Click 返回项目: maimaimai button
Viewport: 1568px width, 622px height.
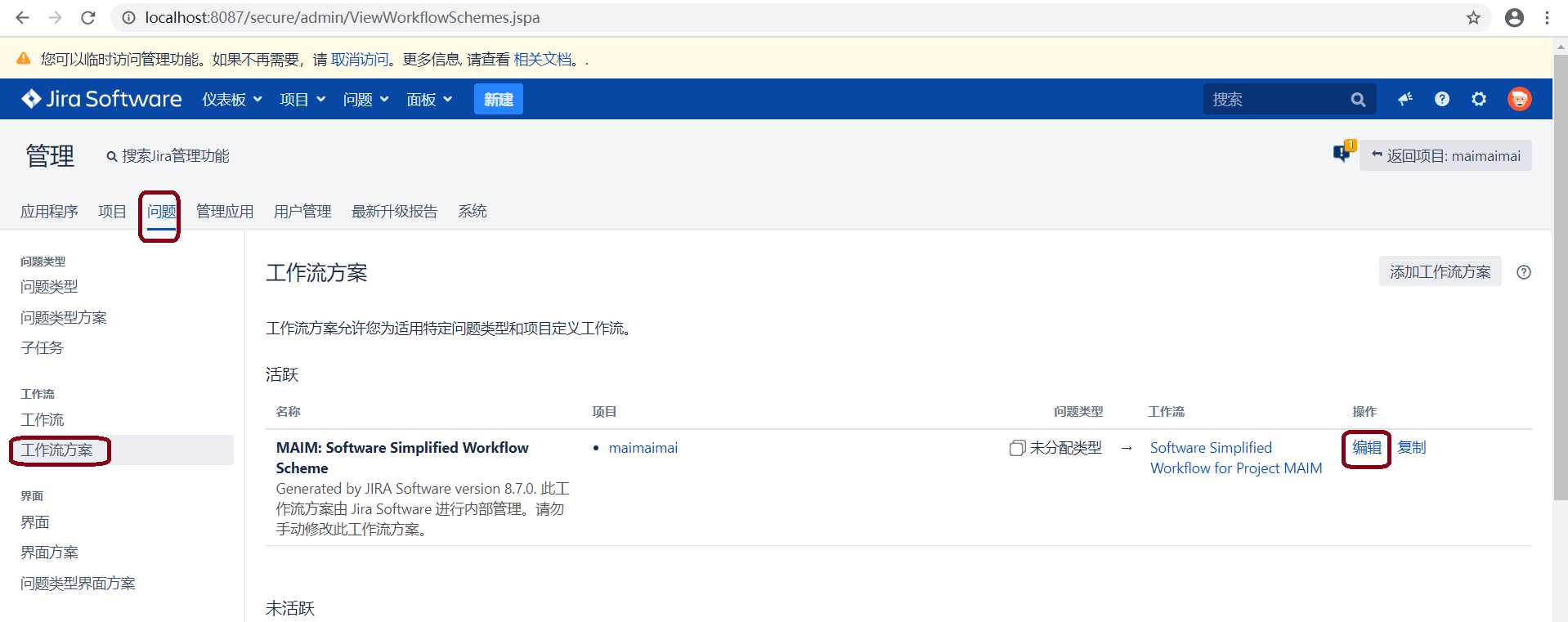pyautogui.click(x=1445, y=155)
